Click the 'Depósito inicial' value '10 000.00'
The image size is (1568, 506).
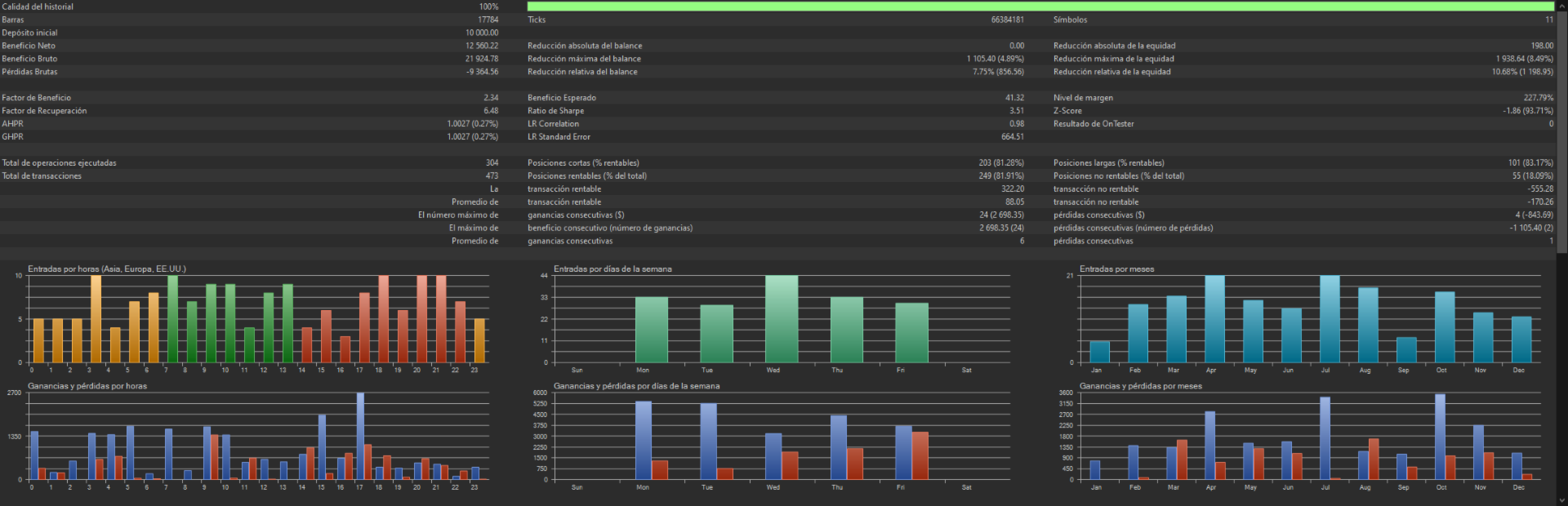(482, 33)
